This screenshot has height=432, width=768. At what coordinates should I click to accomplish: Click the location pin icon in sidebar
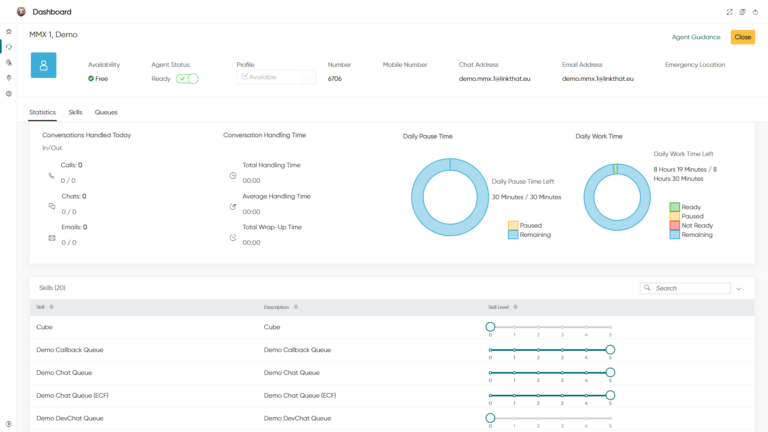click(9, 77)
